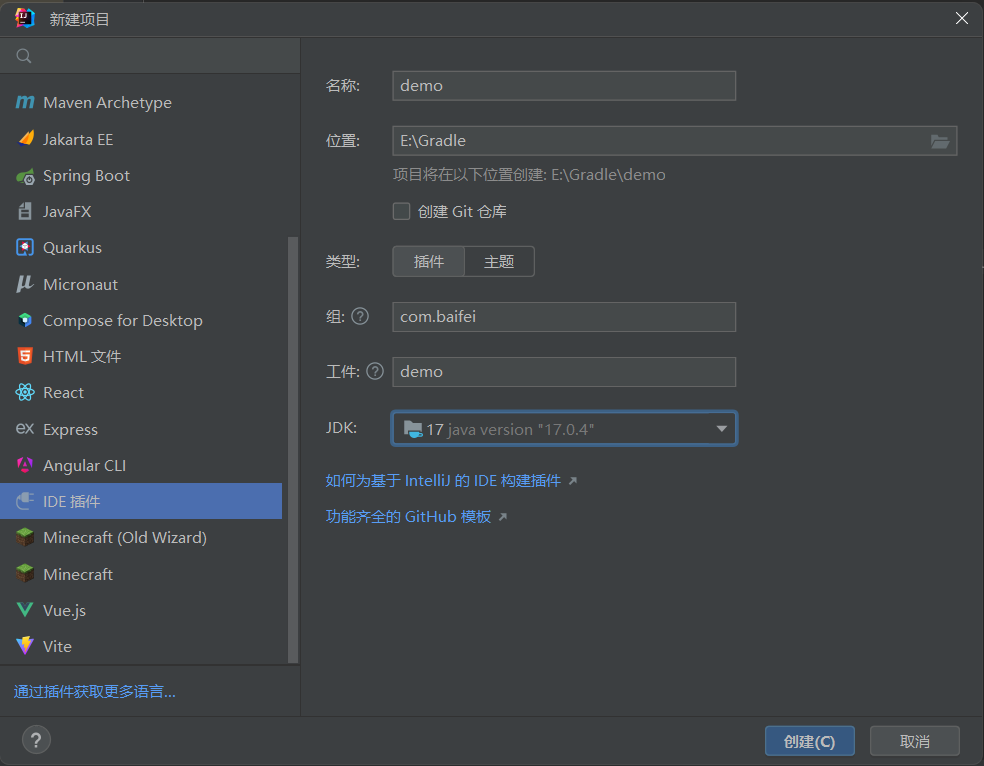
Task: Select Micronaut in the list
Action: pyautogui.click(x=141, y=284)
